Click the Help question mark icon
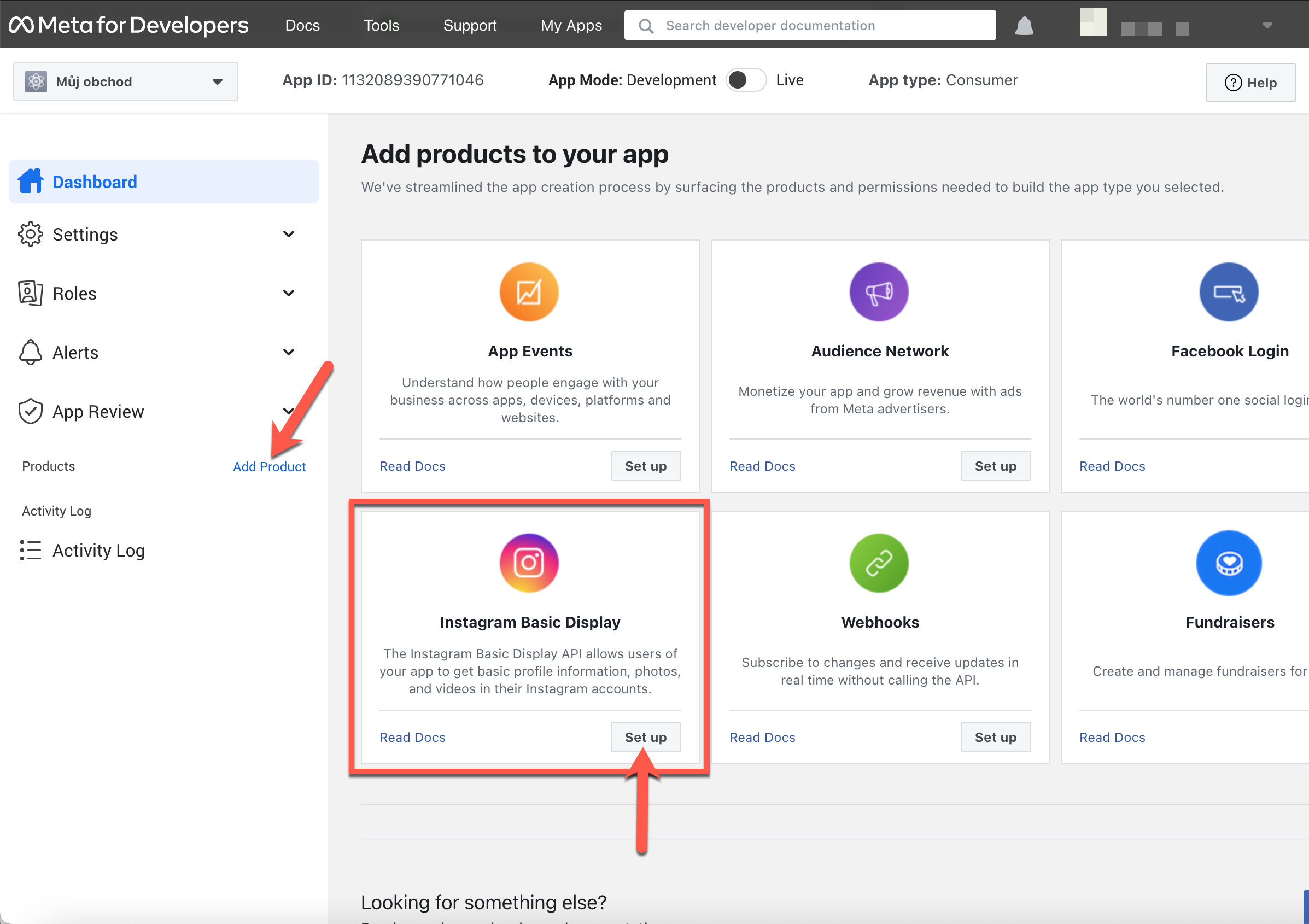The height and width of the screenshot is (924, 1309). [x=1232, y=83]
